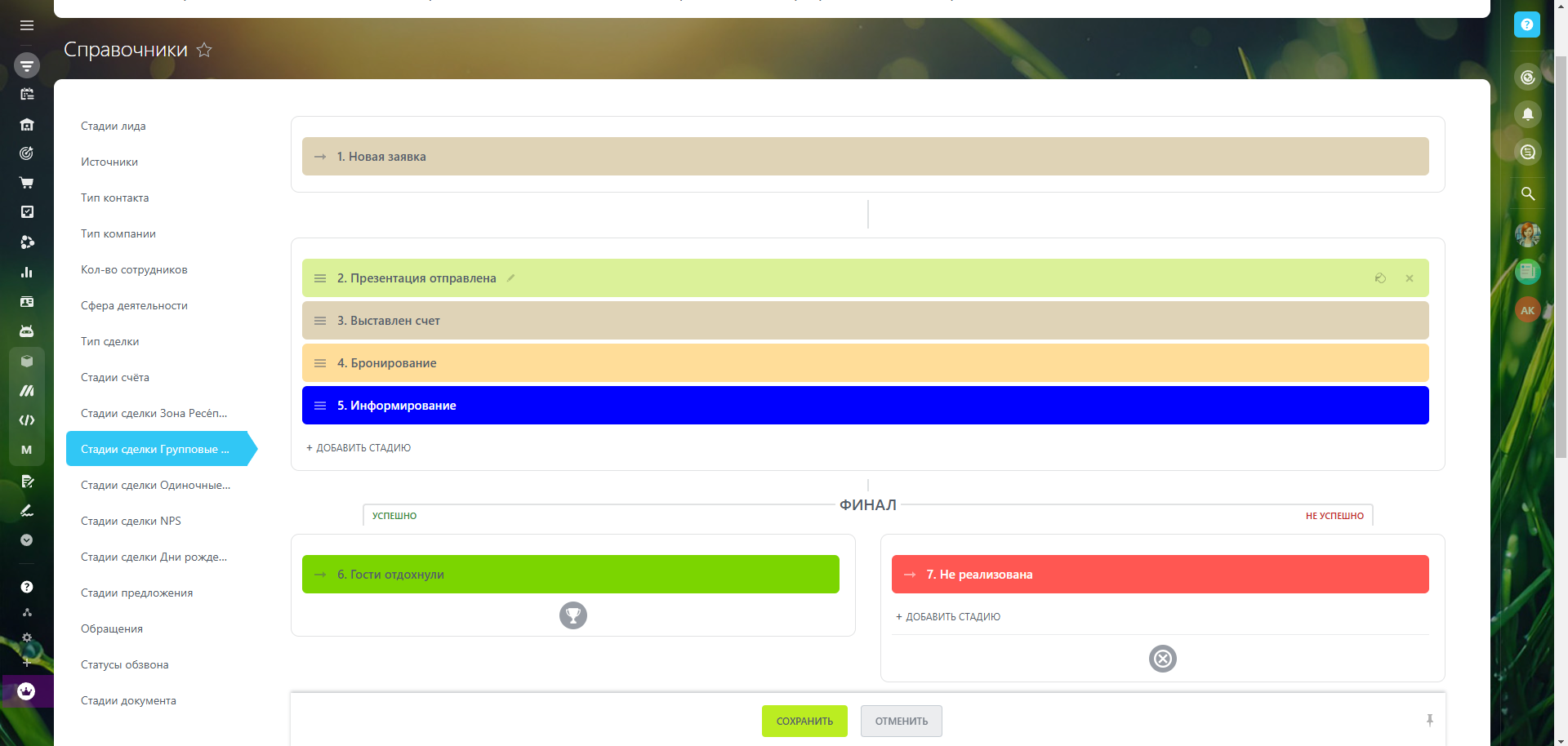The width and height of the screenshot is (1568, 746).
Task: Open notifications bell on right panel
Action: [x=1528, y=114]
